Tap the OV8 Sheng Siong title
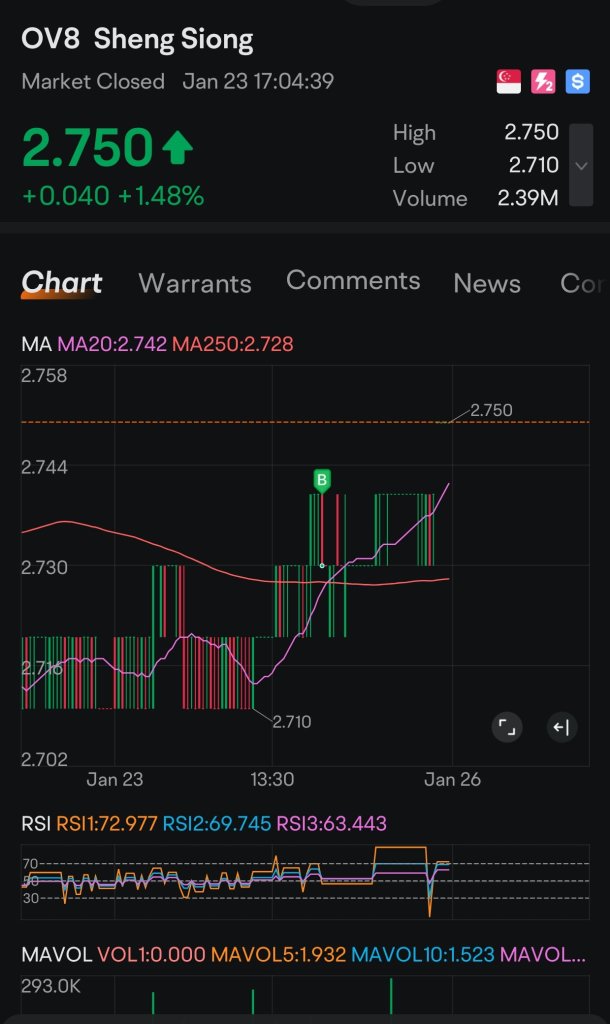The height and width of the screenshot is (1024, 610). tap(137, 39)
